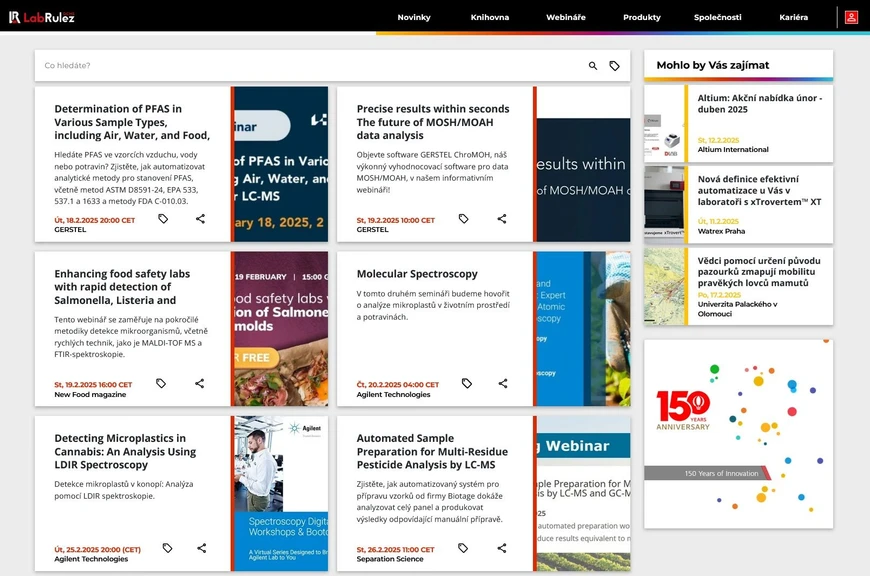Share the Microplastics in Cannabis webinar
Image resolution: width=870 pixels, height=576 pixels.
pos(200,548)
